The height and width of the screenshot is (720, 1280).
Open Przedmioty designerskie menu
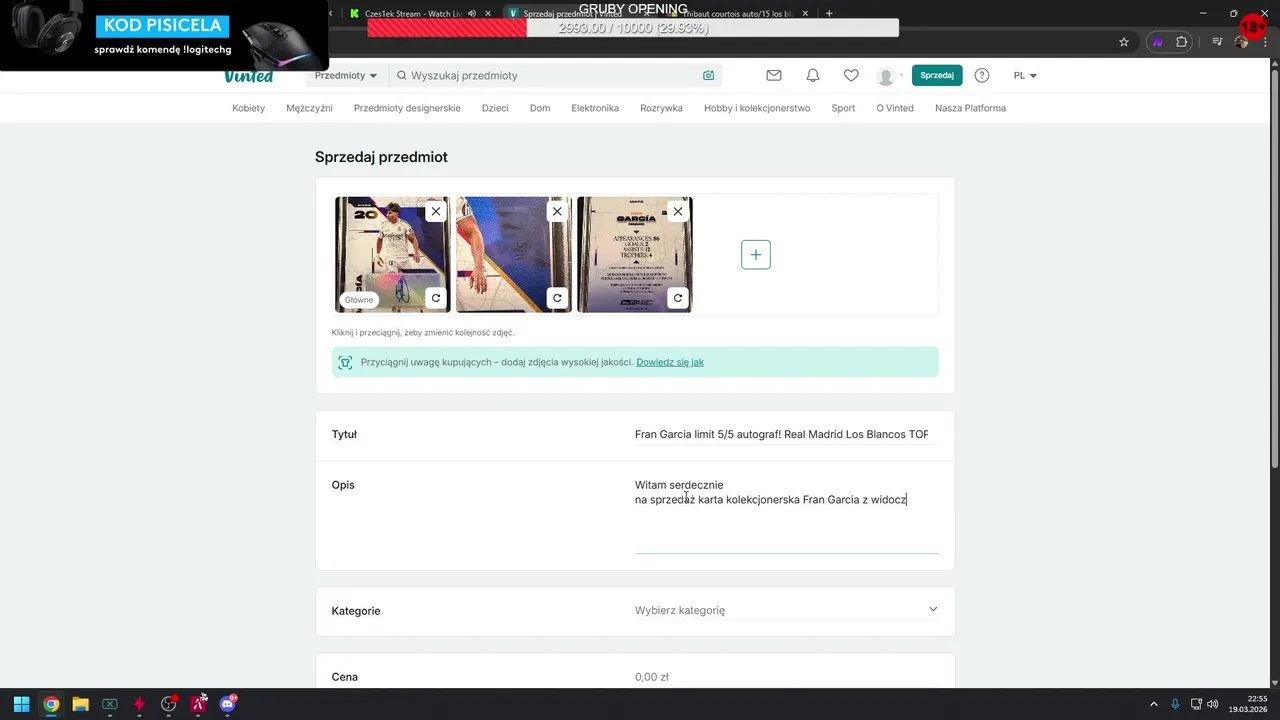click(407, 108)
